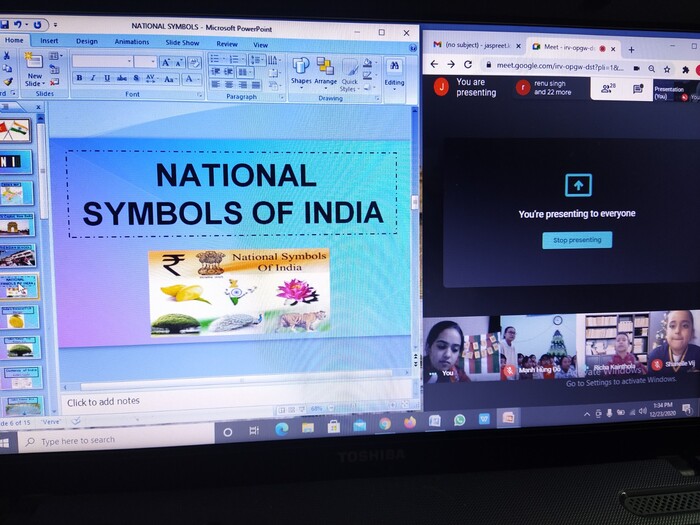Click the Cut scissors icon

(x=6, y=55)
